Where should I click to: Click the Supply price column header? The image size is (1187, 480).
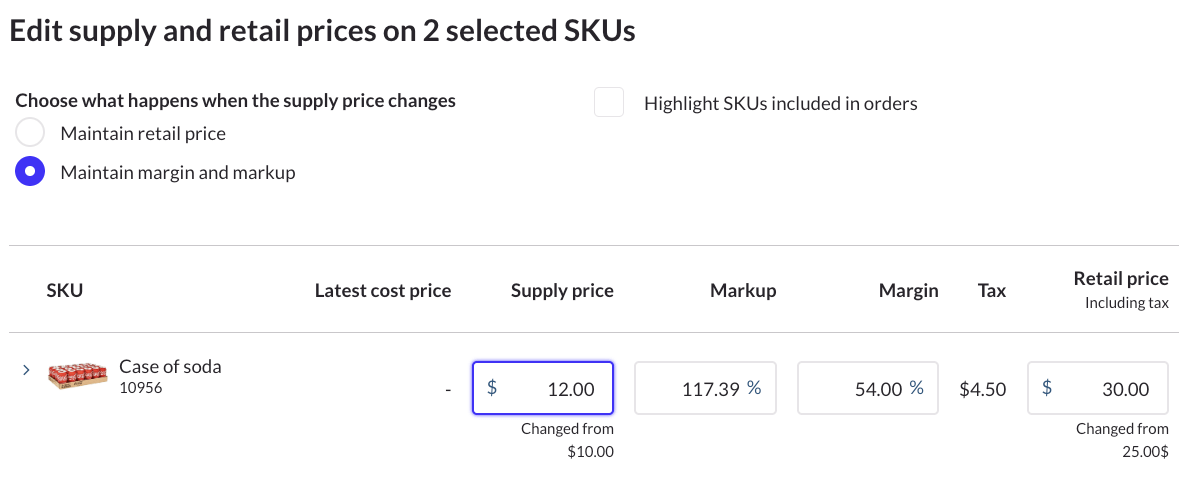pos(562,291)
